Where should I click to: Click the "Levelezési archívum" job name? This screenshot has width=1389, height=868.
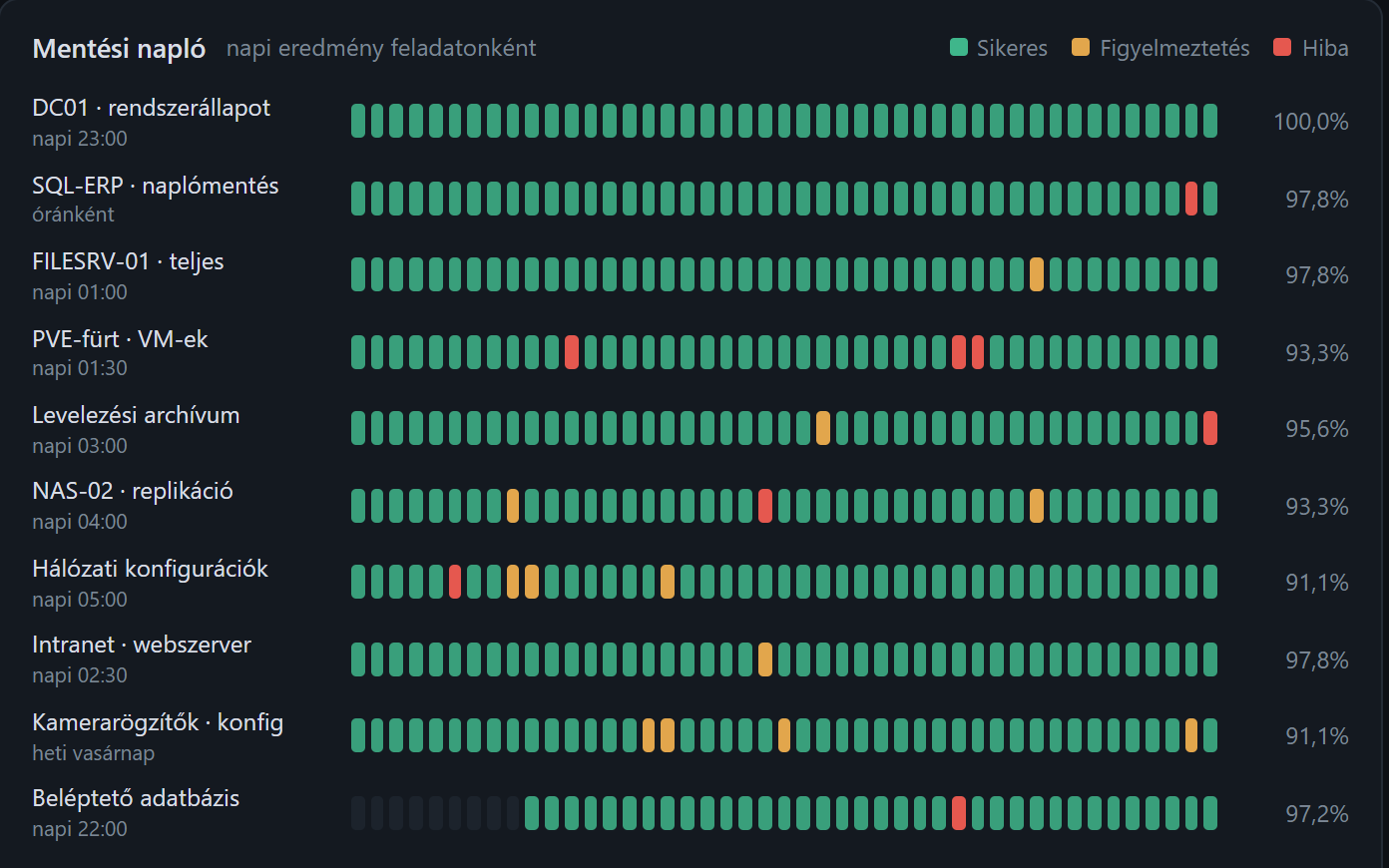(136, 415)
